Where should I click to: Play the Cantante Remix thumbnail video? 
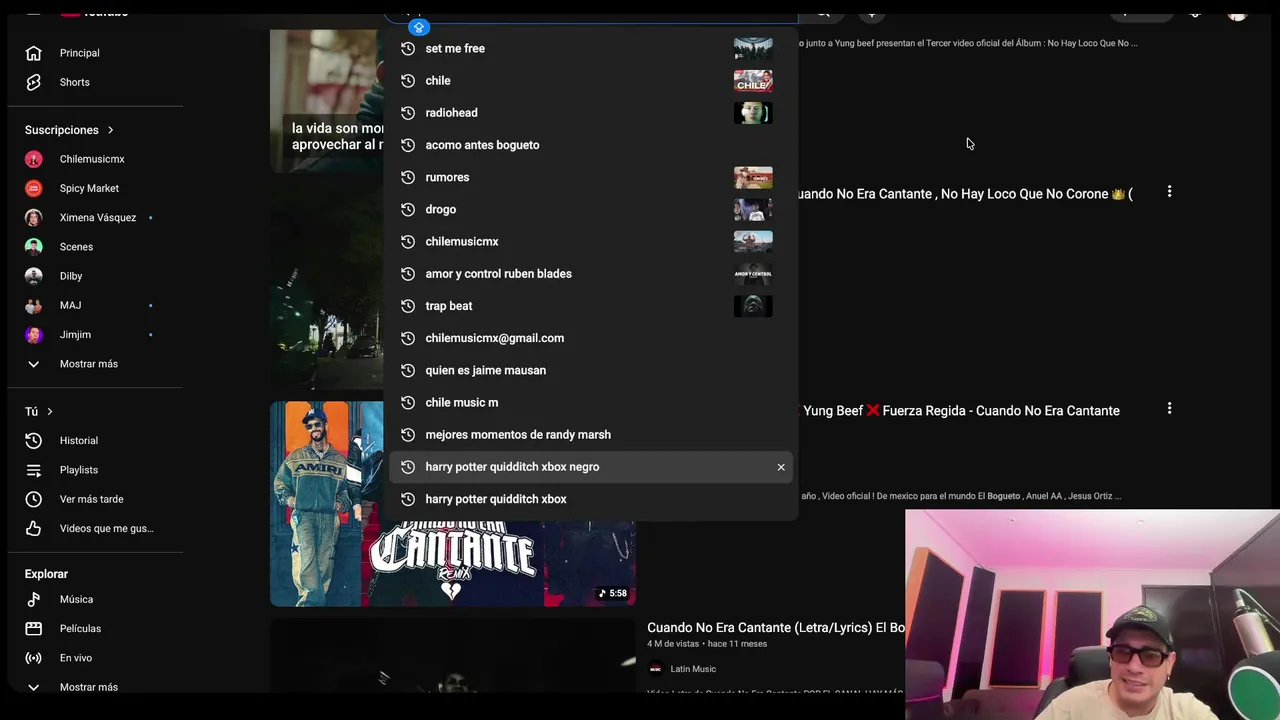point(452,504)
